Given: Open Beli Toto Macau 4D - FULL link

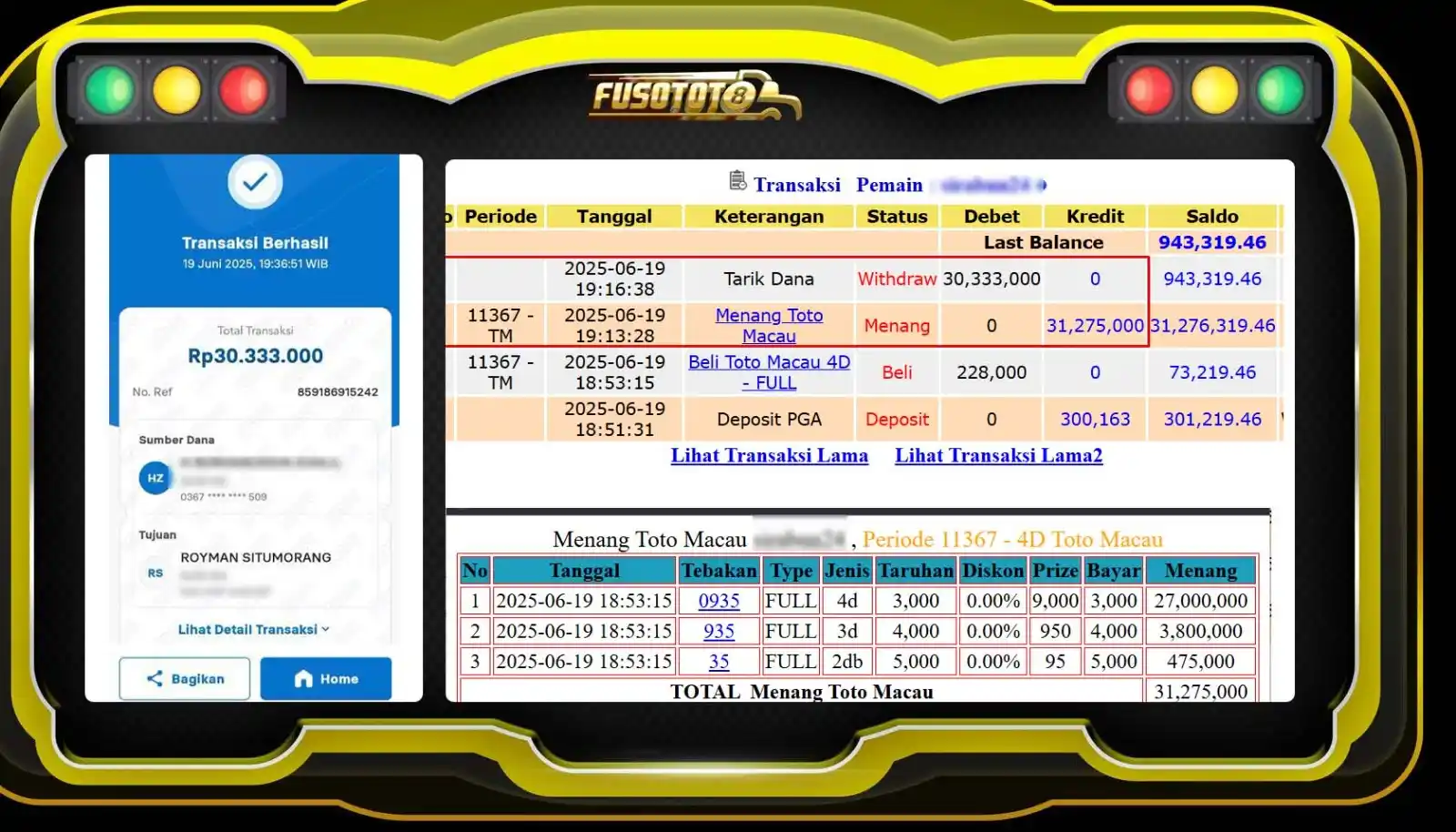Looking at the screenshot, I should 769,372.
